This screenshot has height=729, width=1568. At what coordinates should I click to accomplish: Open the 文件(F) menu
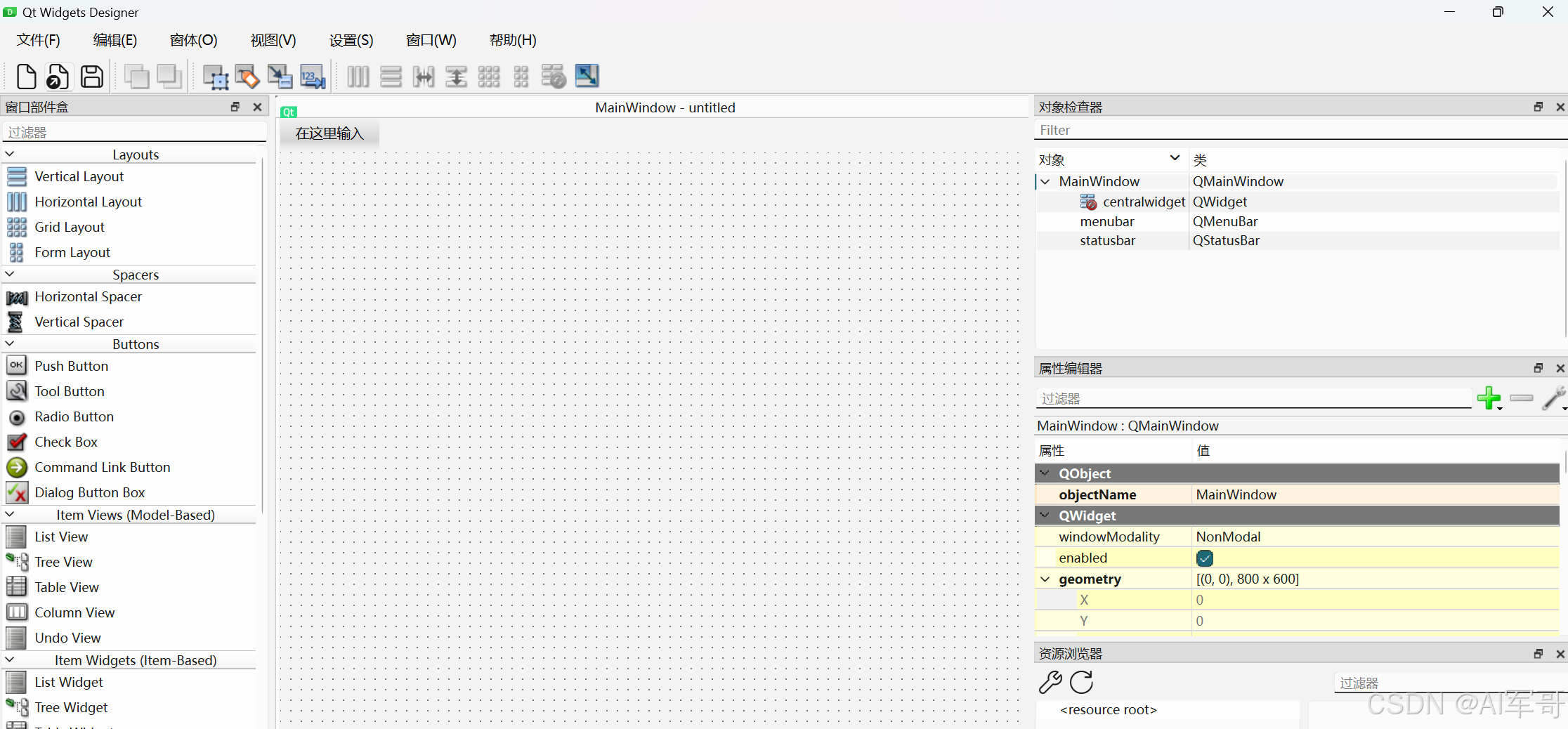coord(39,40)
